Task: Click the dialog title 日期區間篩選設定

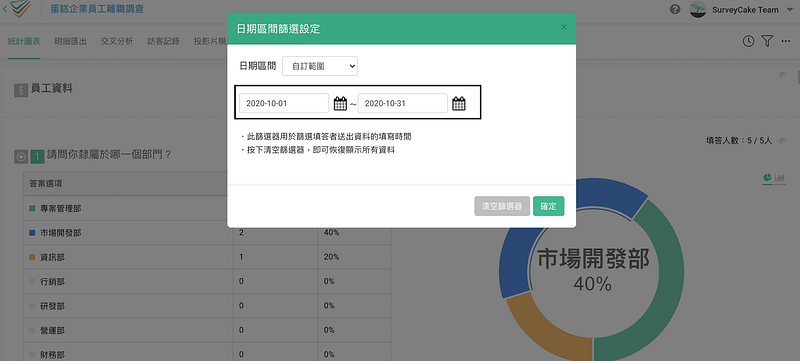Action: 279,29
